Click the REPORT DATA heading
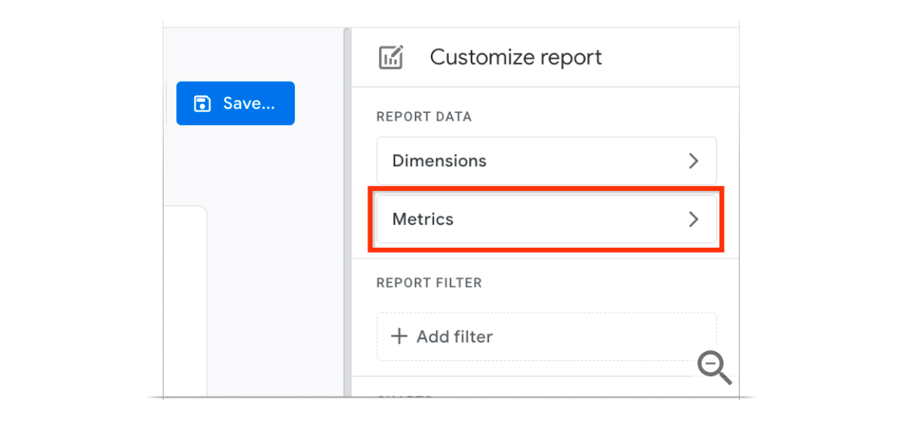 tap(424, 117)
